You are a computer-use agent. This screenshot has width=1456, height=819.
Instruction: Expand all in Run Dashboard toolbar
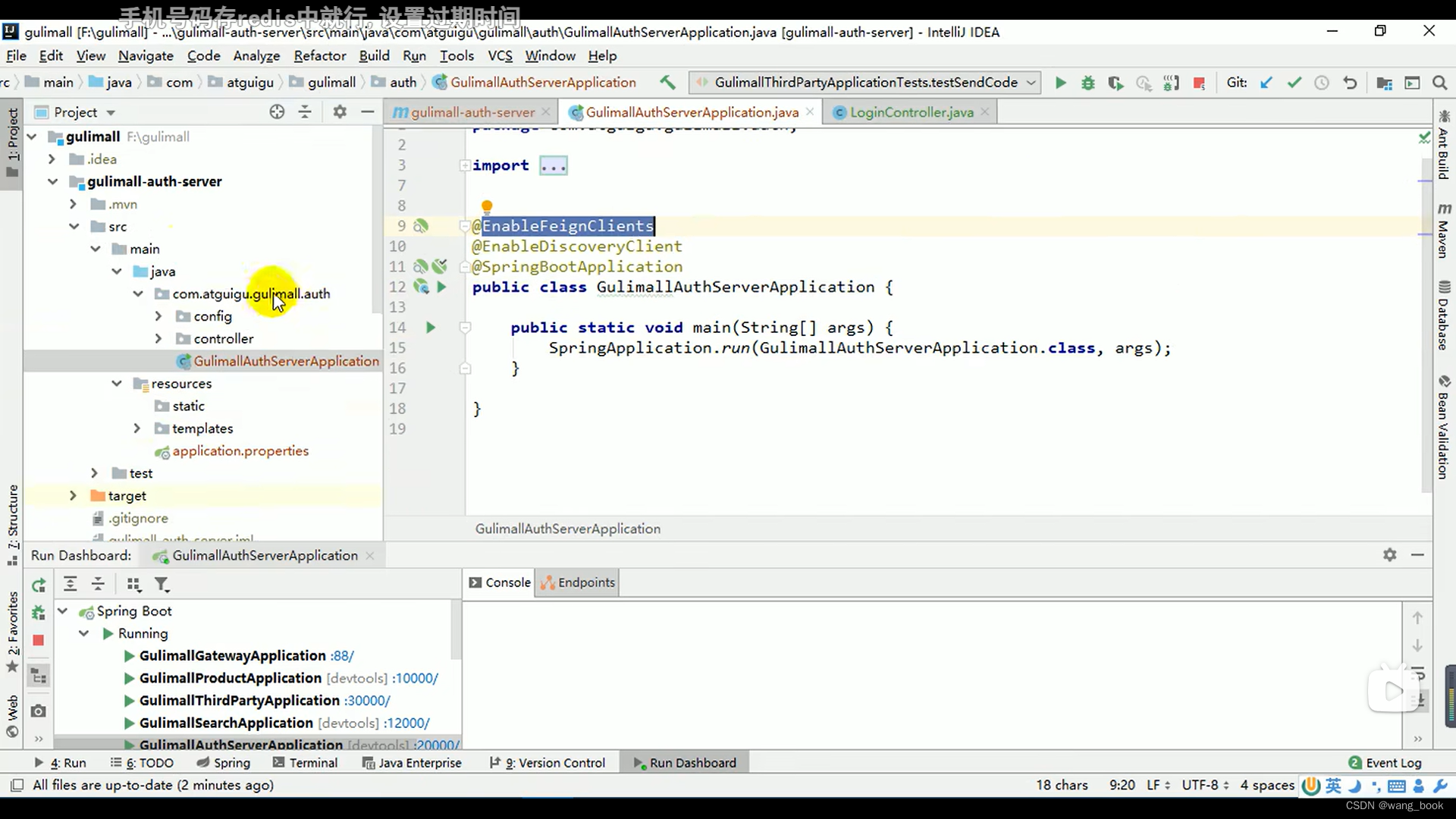(70, 584)
